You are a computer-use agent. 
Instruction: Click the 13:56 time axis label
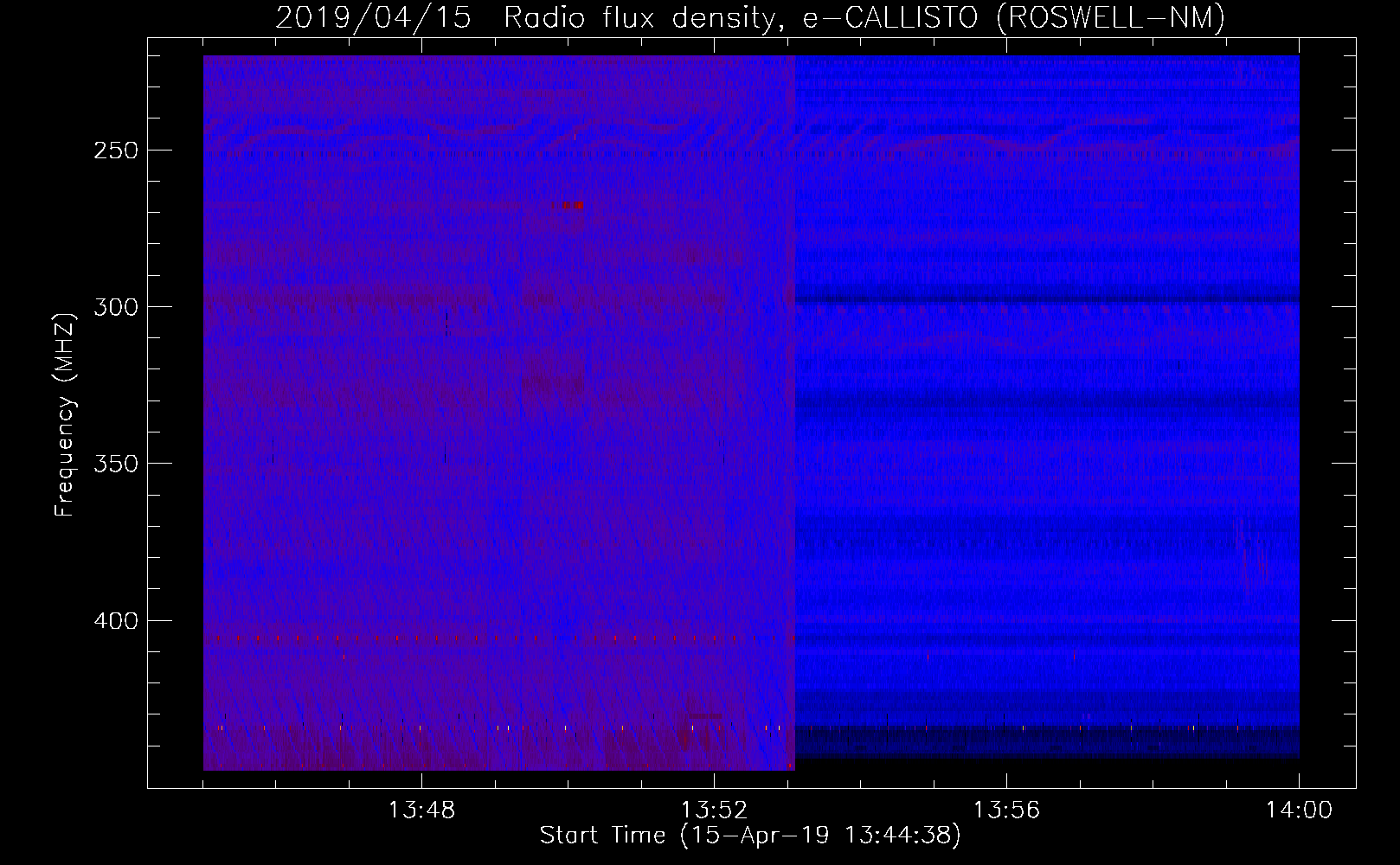(1006, 811)
